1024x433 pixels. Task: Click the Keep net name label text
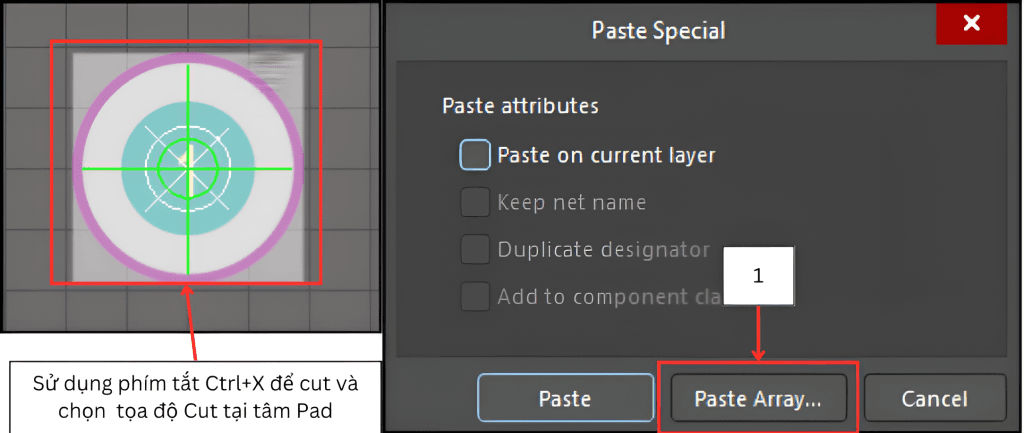pos(571,203)
